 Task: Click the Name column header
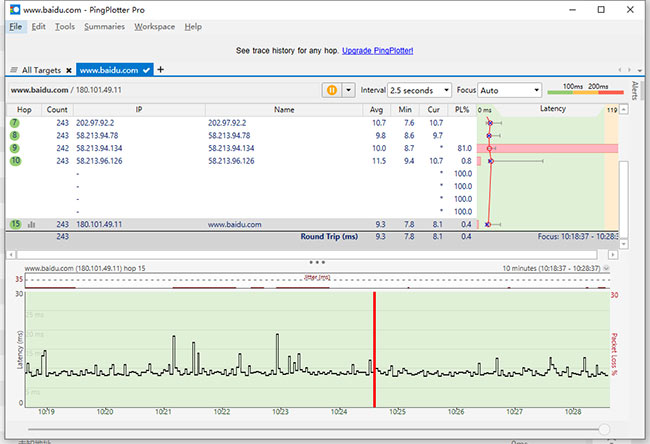(284, 109)
